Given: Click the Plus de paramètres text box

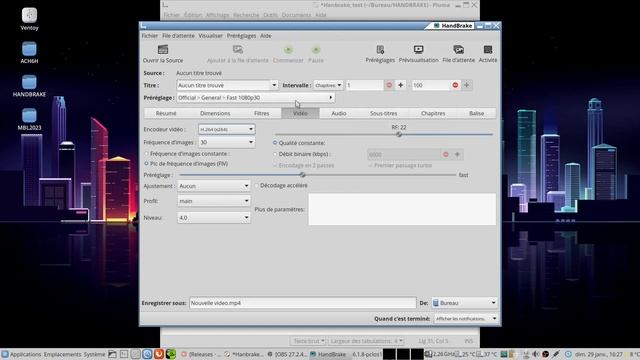Looking at the screenshot, I should 402,209.
